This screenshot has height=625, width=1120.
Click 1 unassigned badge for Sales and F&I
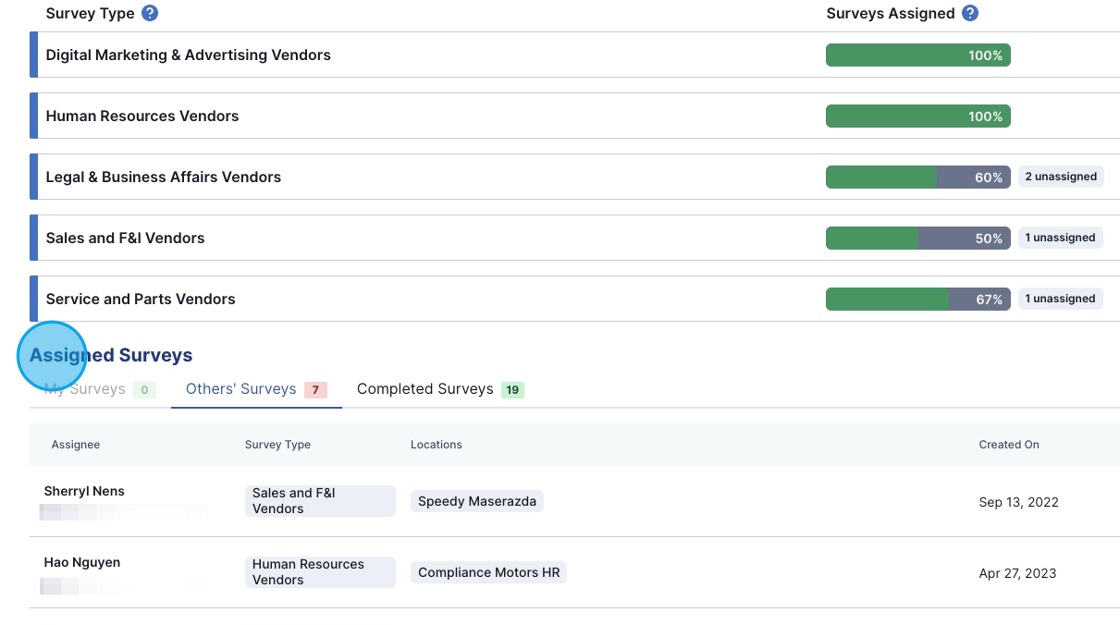point(1060,238)
